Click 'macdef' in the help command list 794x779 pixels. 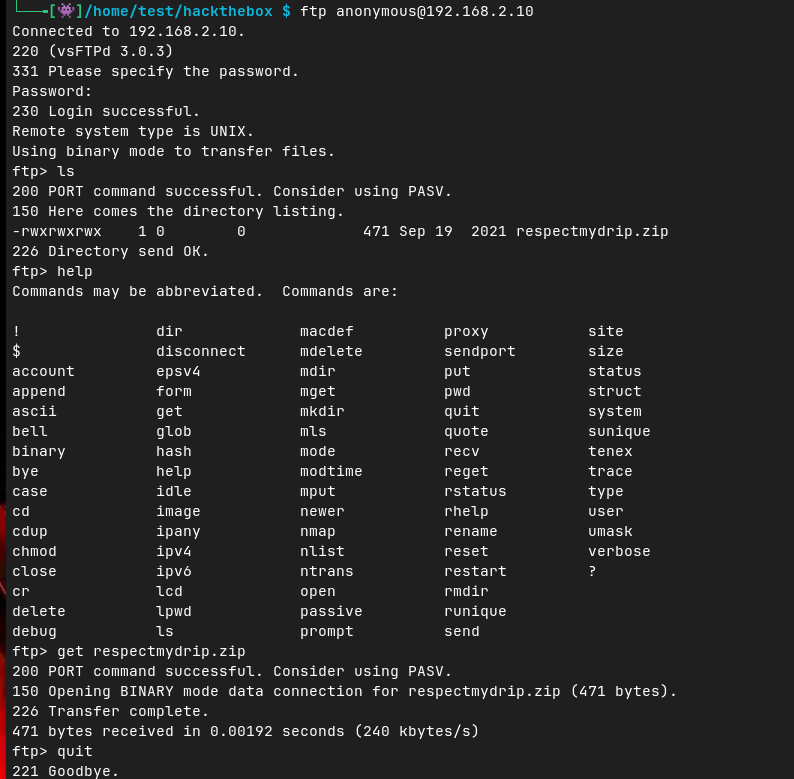click(327, 331)
